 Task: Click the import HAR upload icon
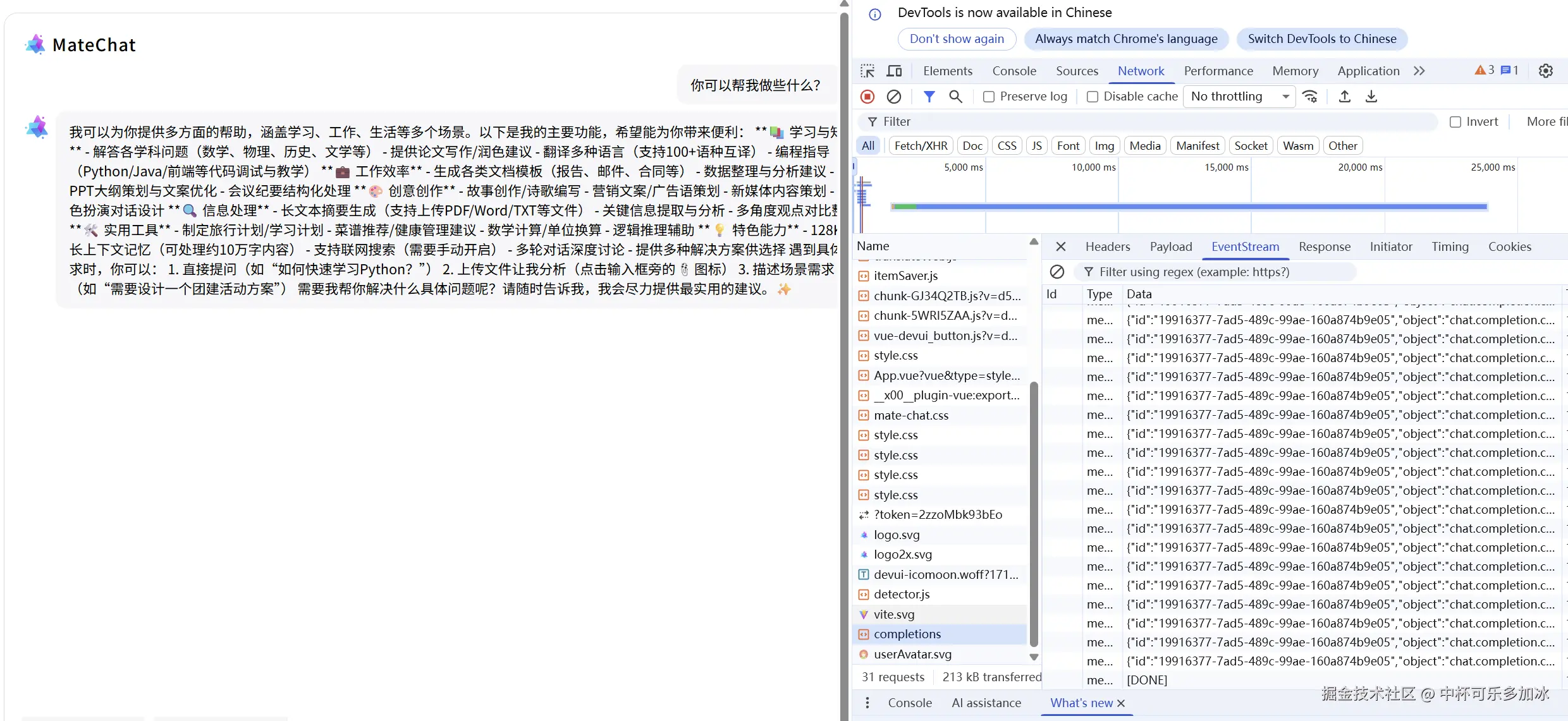click(x=1345, y=97)
